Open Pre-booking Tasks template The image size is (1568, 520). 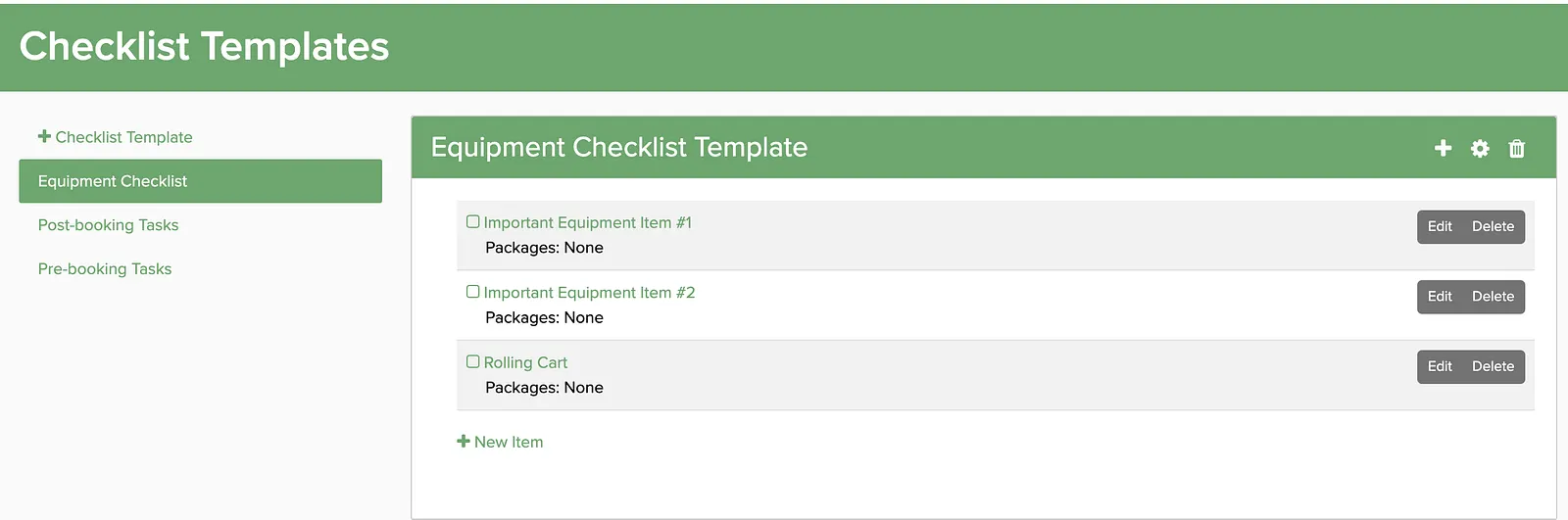pos(105,269)
